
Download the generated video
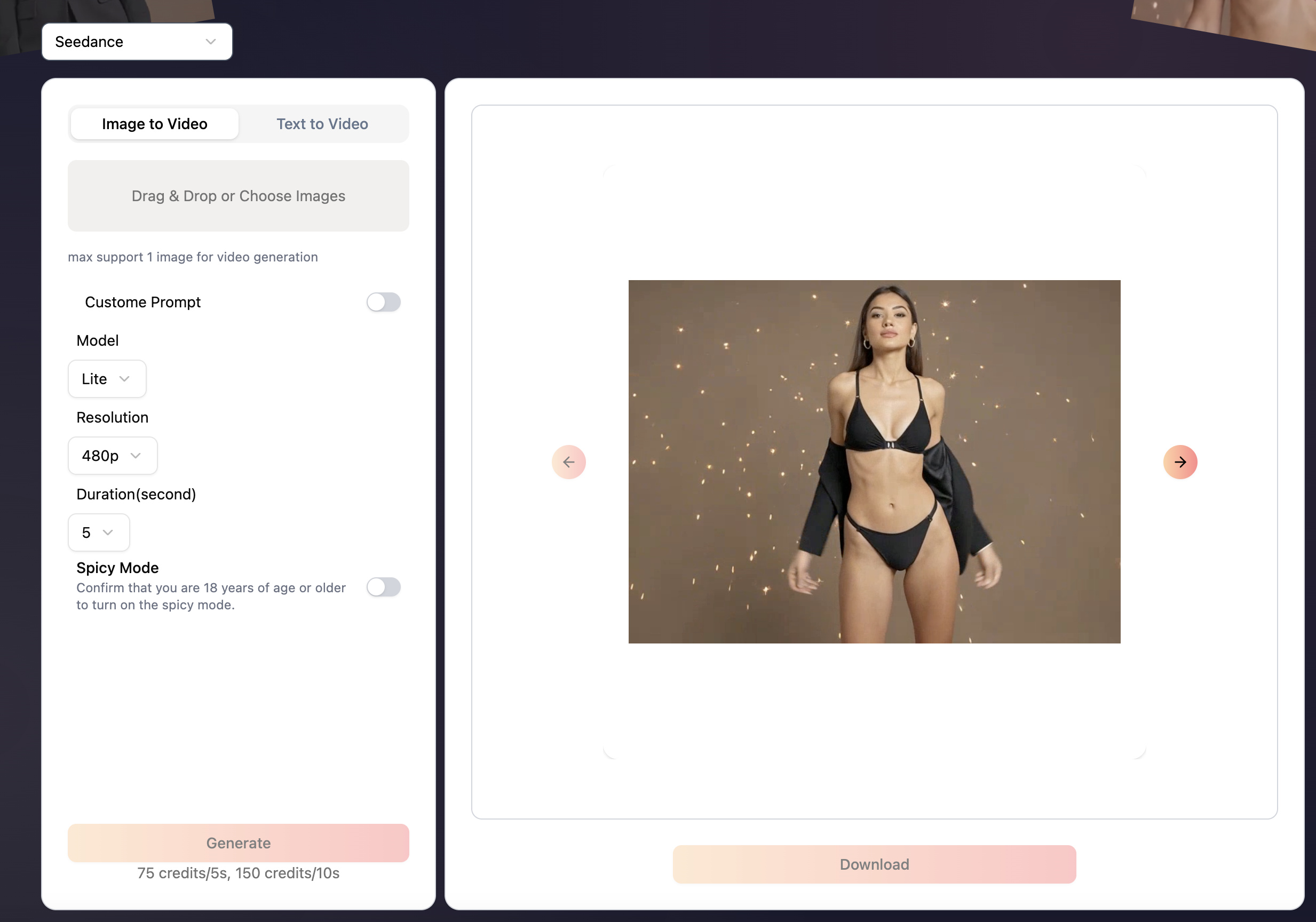pyautogui.click(x=874, y=864)
